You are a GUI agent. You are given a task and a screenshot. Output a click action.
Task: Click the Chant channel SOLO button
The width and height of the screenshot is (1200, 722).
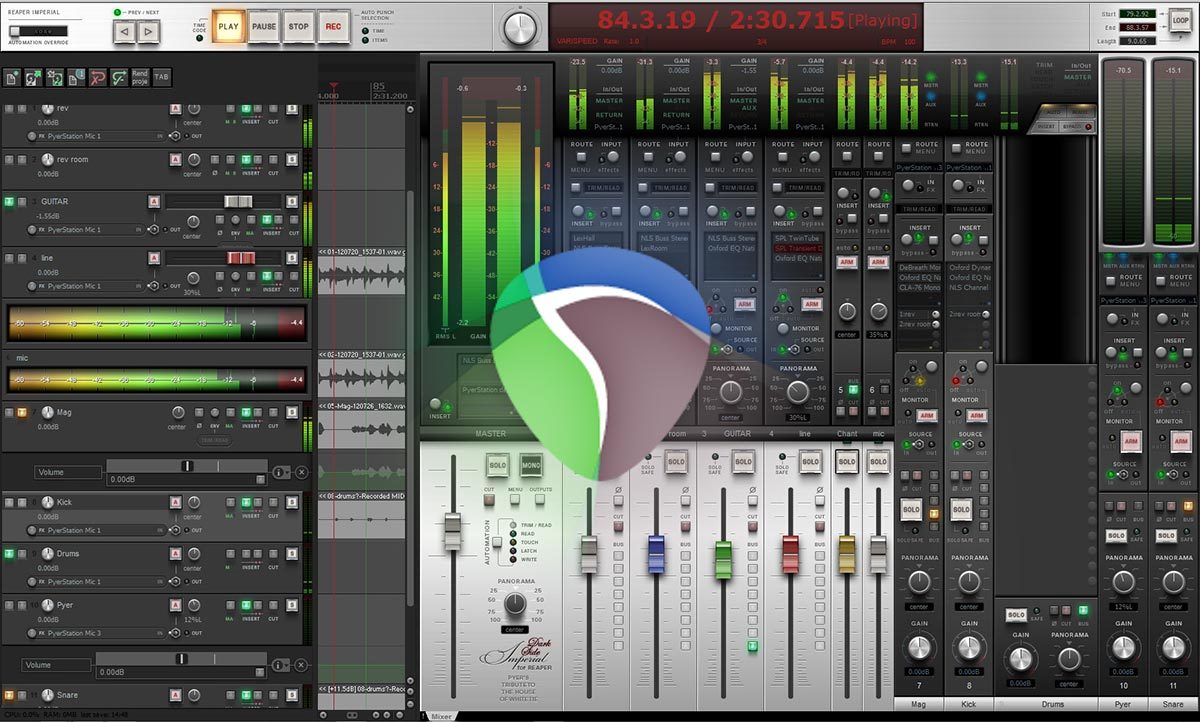click(x=846, y=462)
